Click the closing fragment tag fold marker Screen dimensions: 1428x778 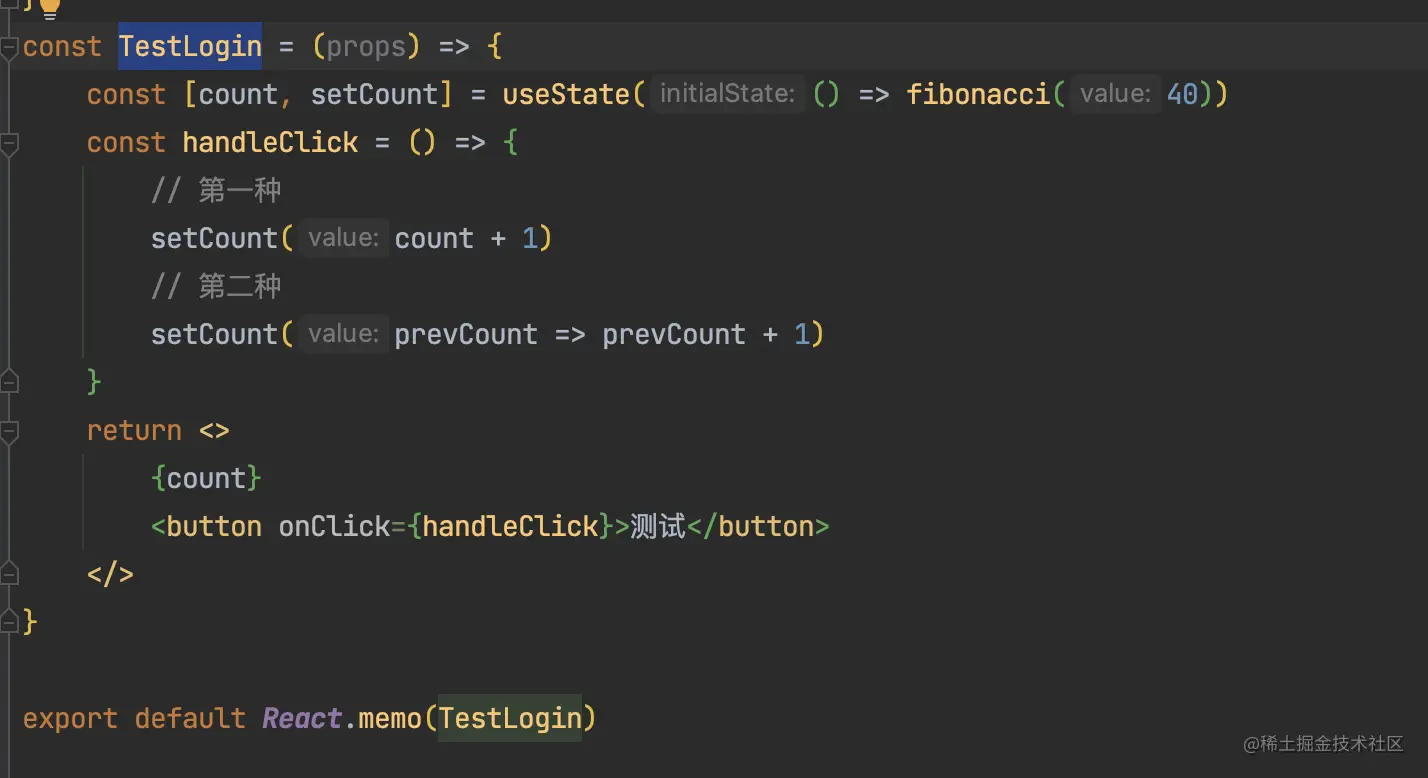click(x=9, y=574)
